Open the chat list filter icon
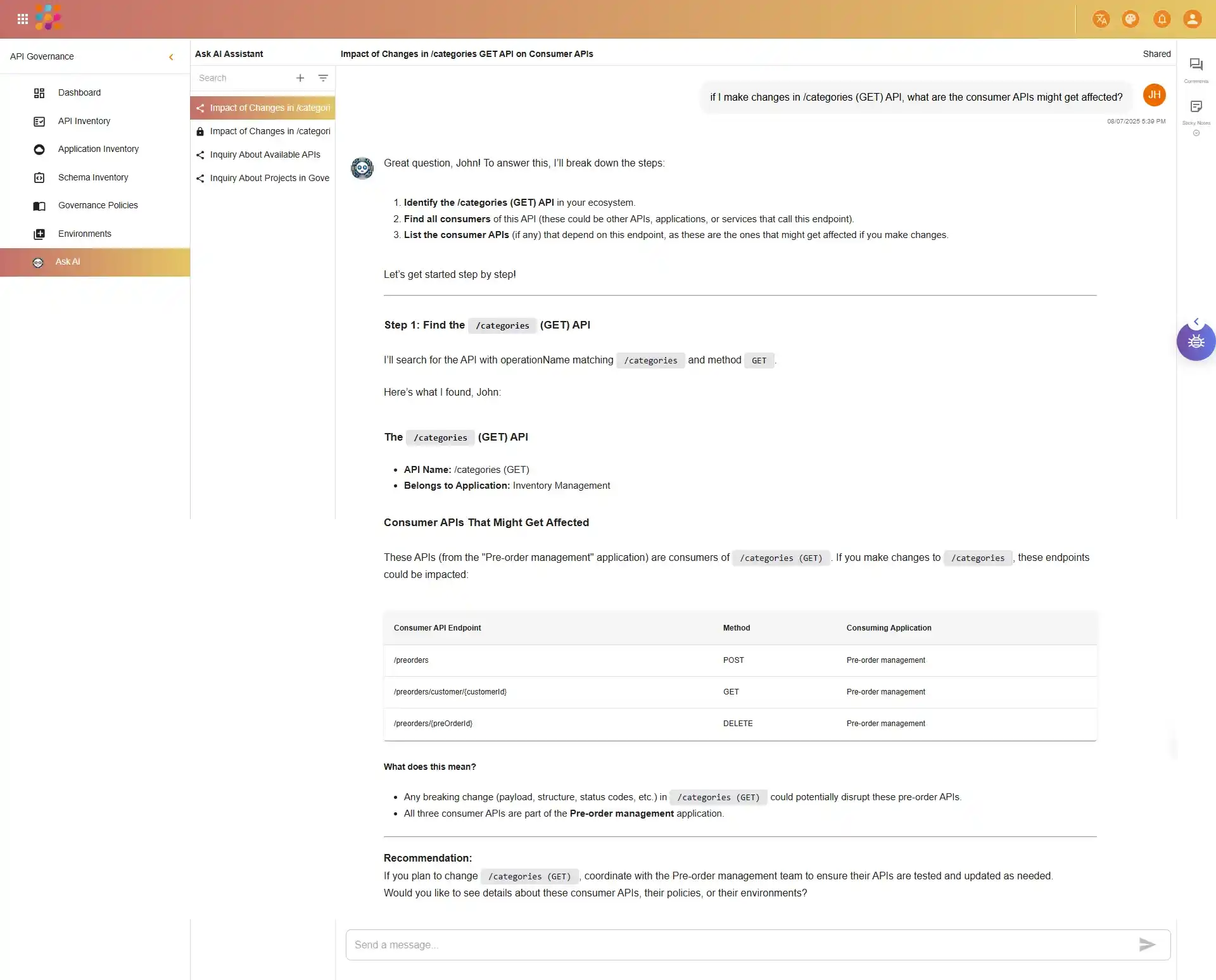 tap(323, 78)
